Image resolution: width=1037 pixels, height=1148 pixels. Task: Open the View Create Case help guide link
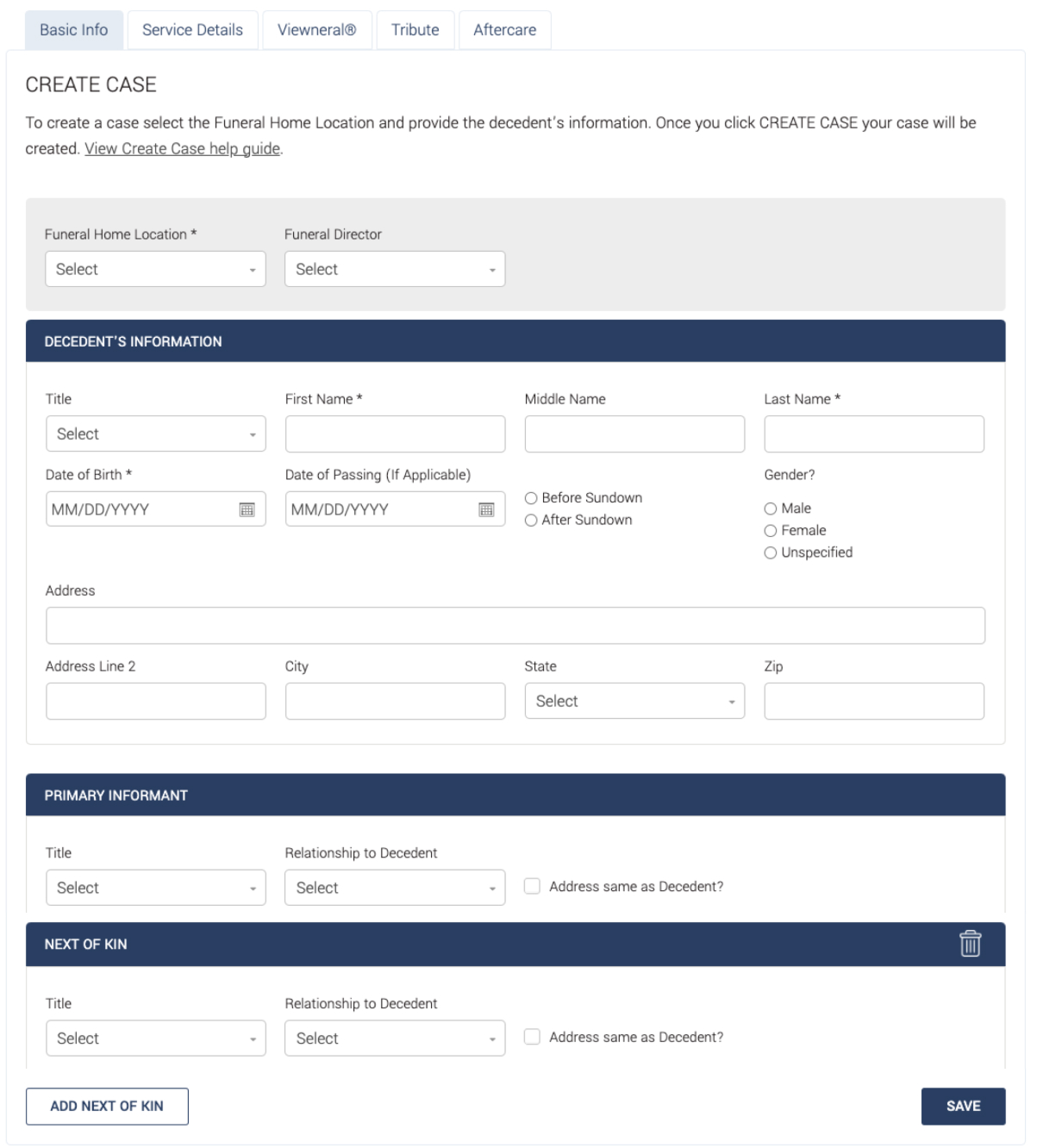[182, 148]
